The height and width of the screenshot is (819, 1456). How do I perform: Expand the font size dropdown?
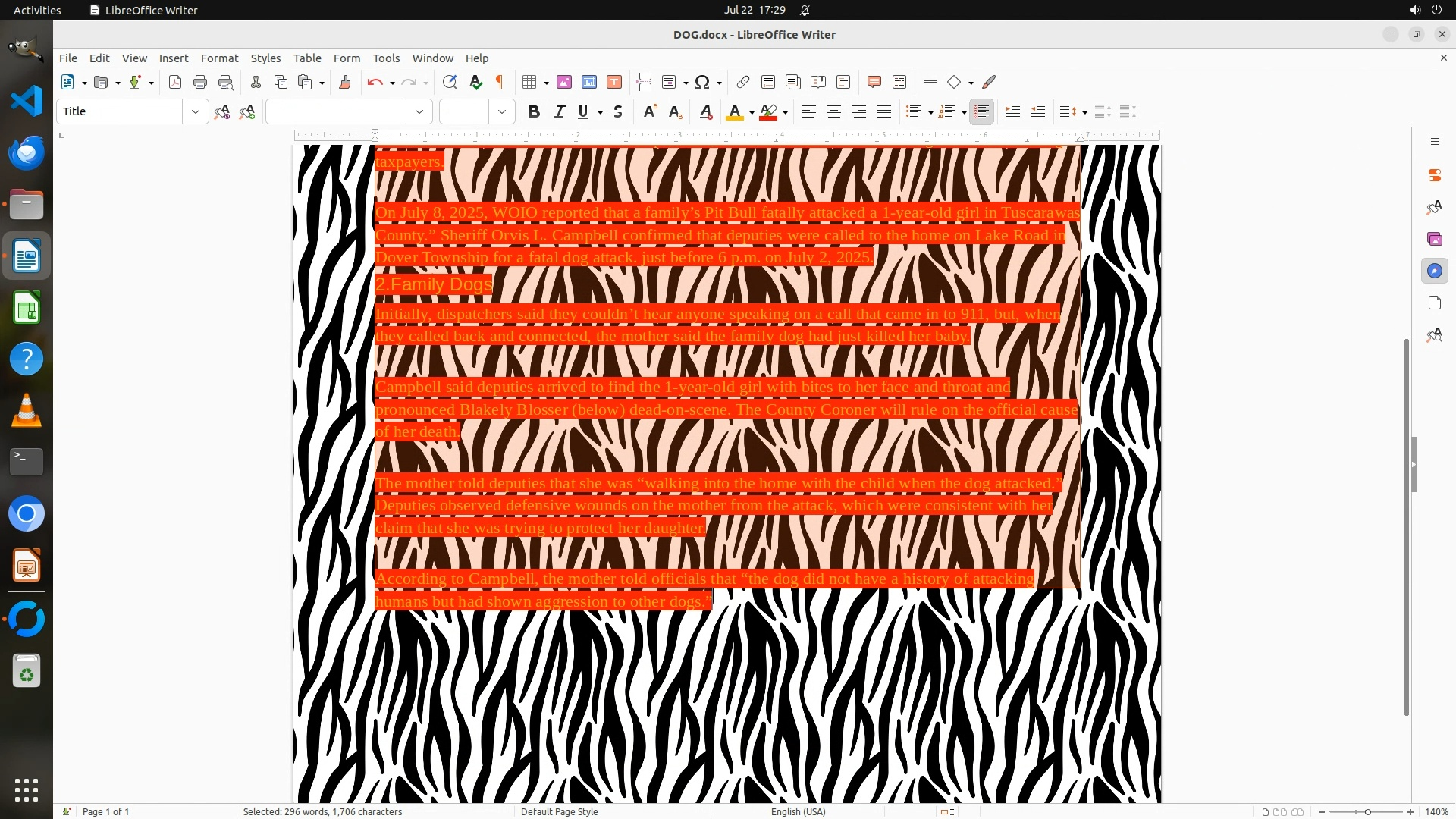tap(502, 112)
